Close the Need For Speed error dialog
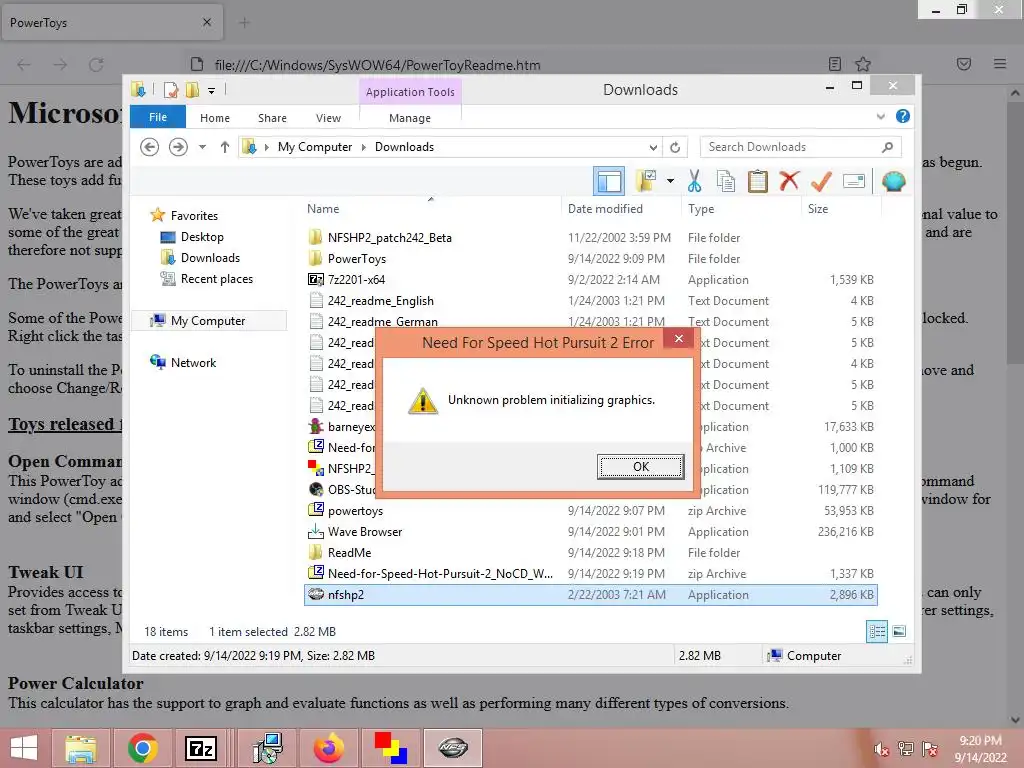Viewport: 1024px width, 768px height. tap(679, 338)
